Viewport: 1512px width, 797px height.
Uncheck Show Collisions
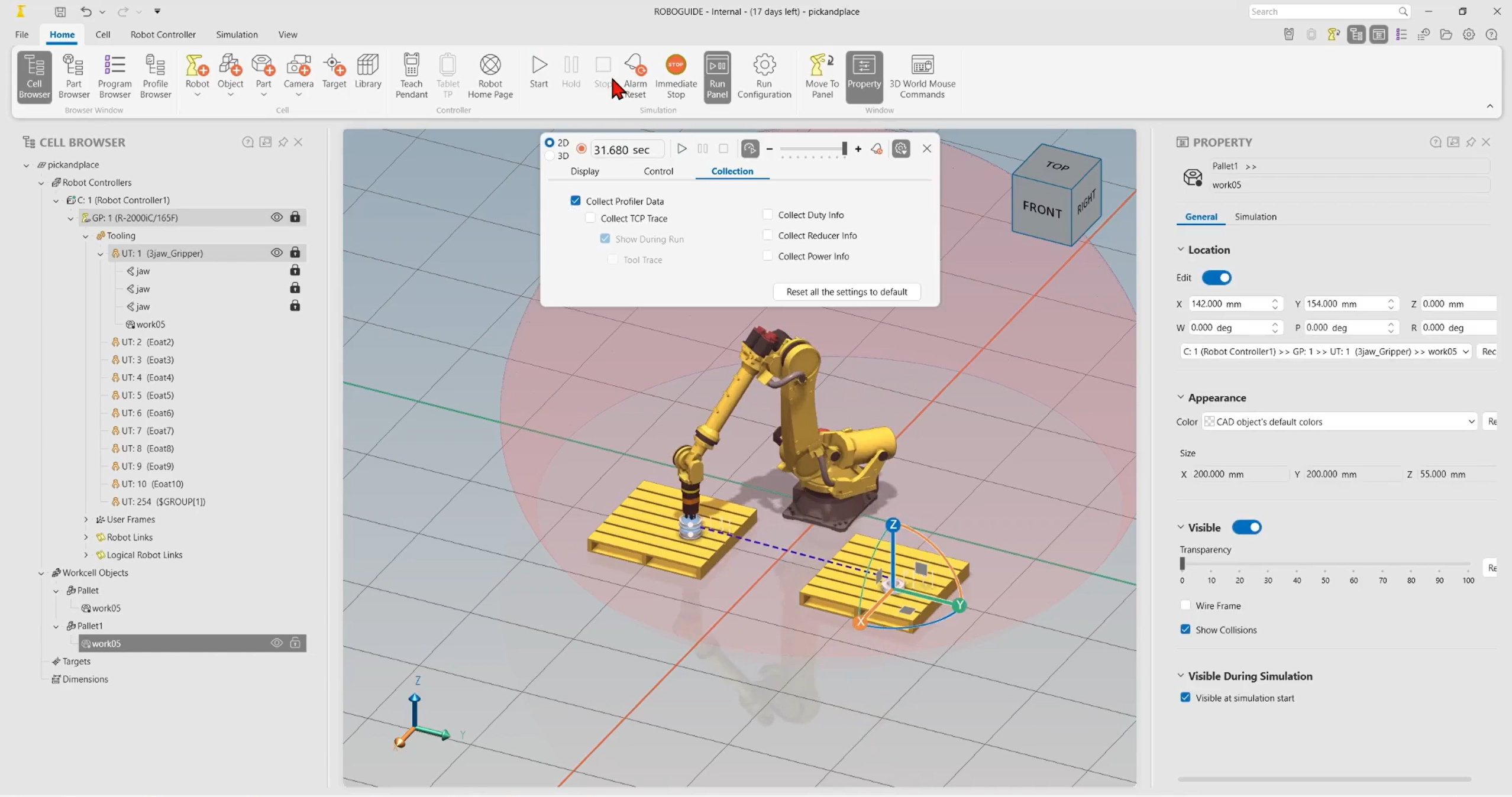[x=1185, y=630]
